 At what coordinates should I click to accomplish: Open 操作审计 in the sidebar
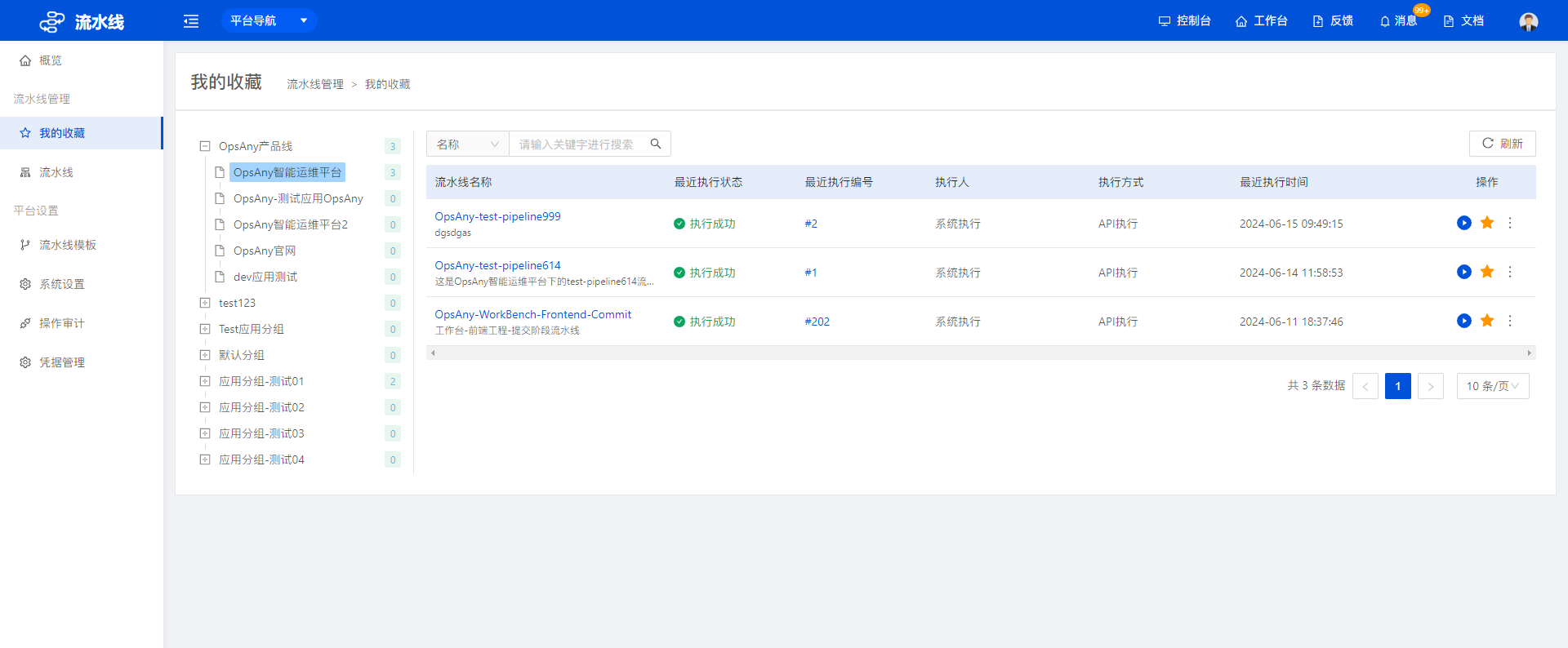click(x=82, y=323)
